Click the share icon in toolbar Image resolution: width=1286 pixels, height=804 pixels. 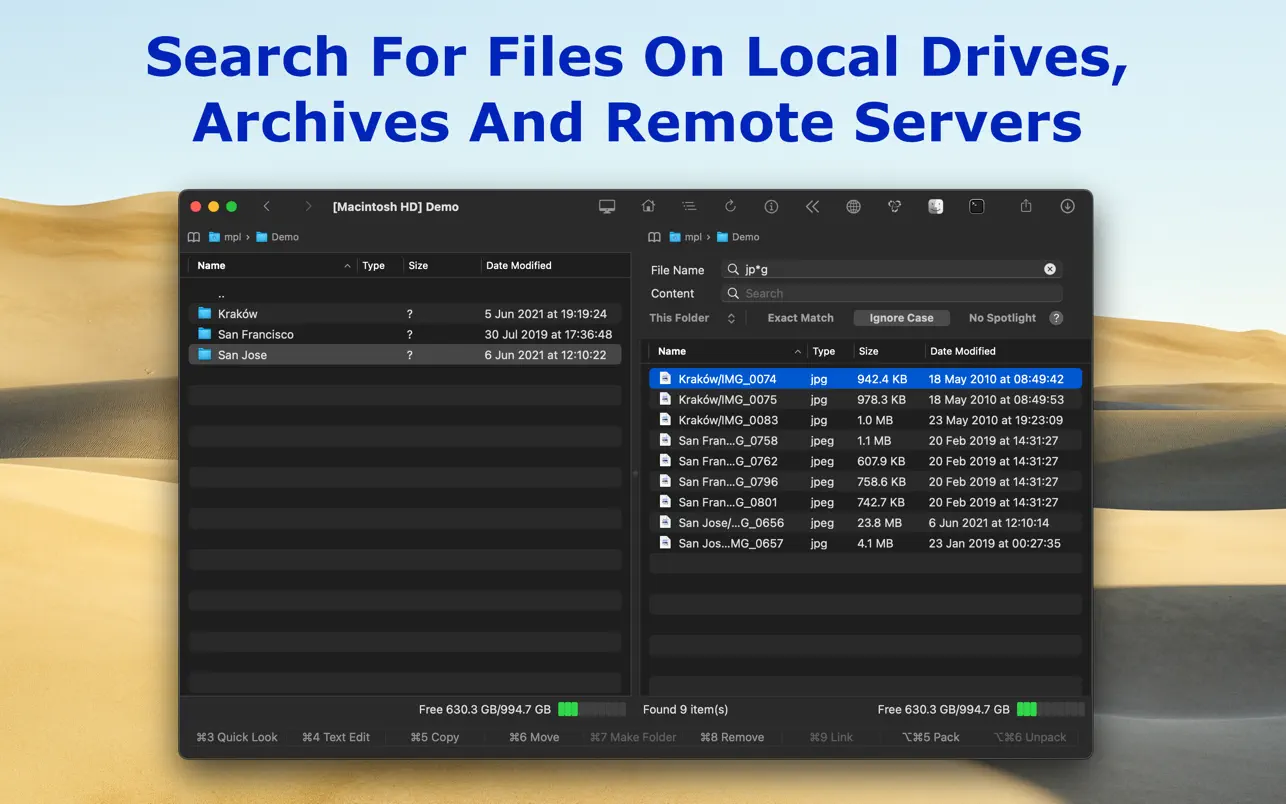click(x=1026, y=206)
